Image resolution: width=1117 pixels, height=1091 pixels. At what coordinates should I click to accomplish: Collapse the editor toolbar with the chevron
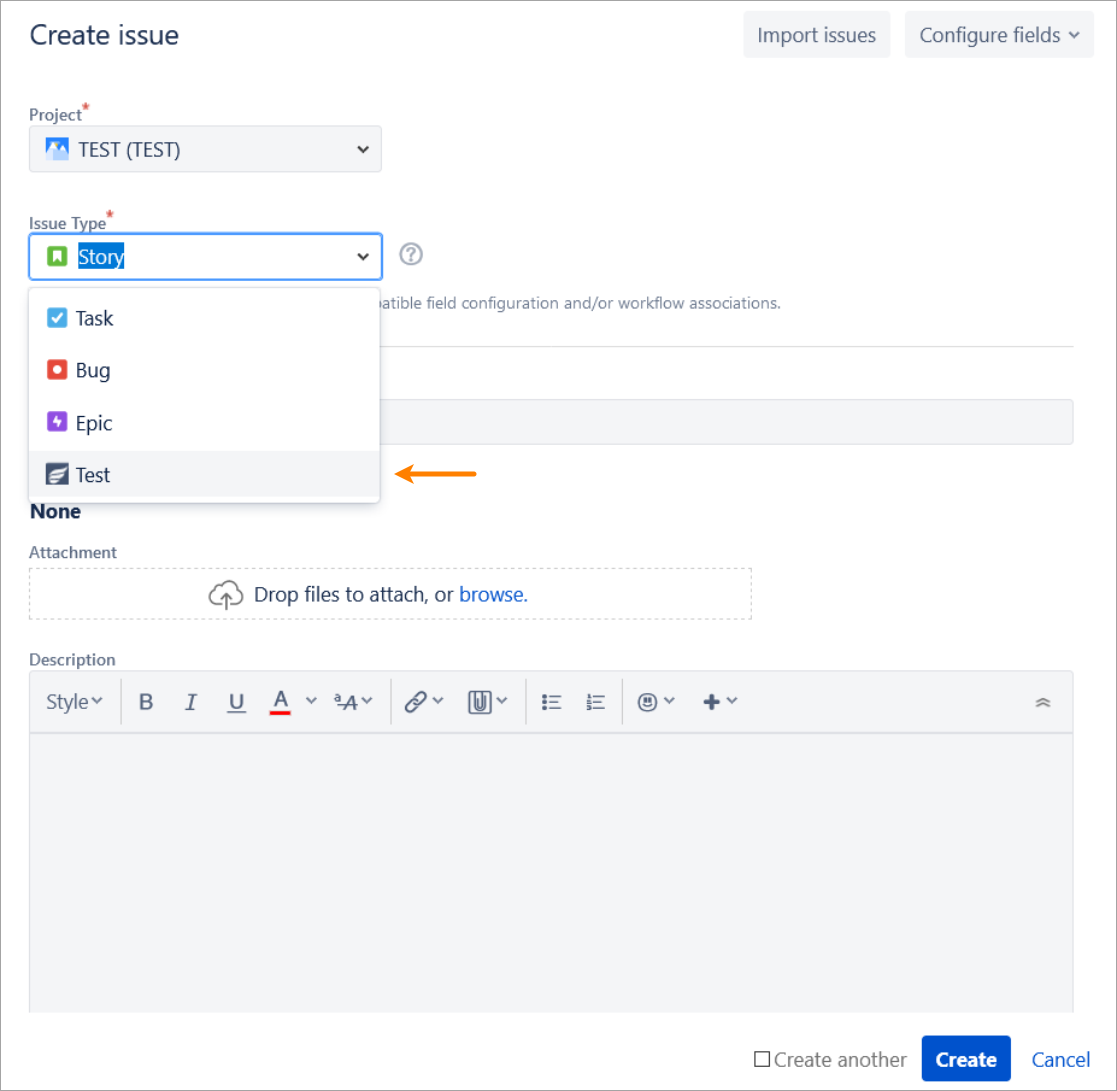tap(1043, 703)
